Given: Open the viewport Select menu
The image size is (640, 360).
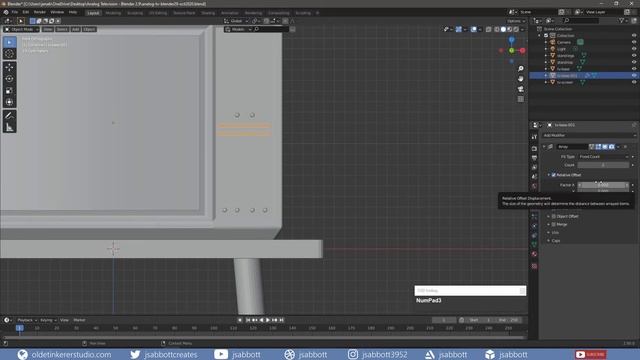Looking at the screenshot, I should [x=62, y=29].
